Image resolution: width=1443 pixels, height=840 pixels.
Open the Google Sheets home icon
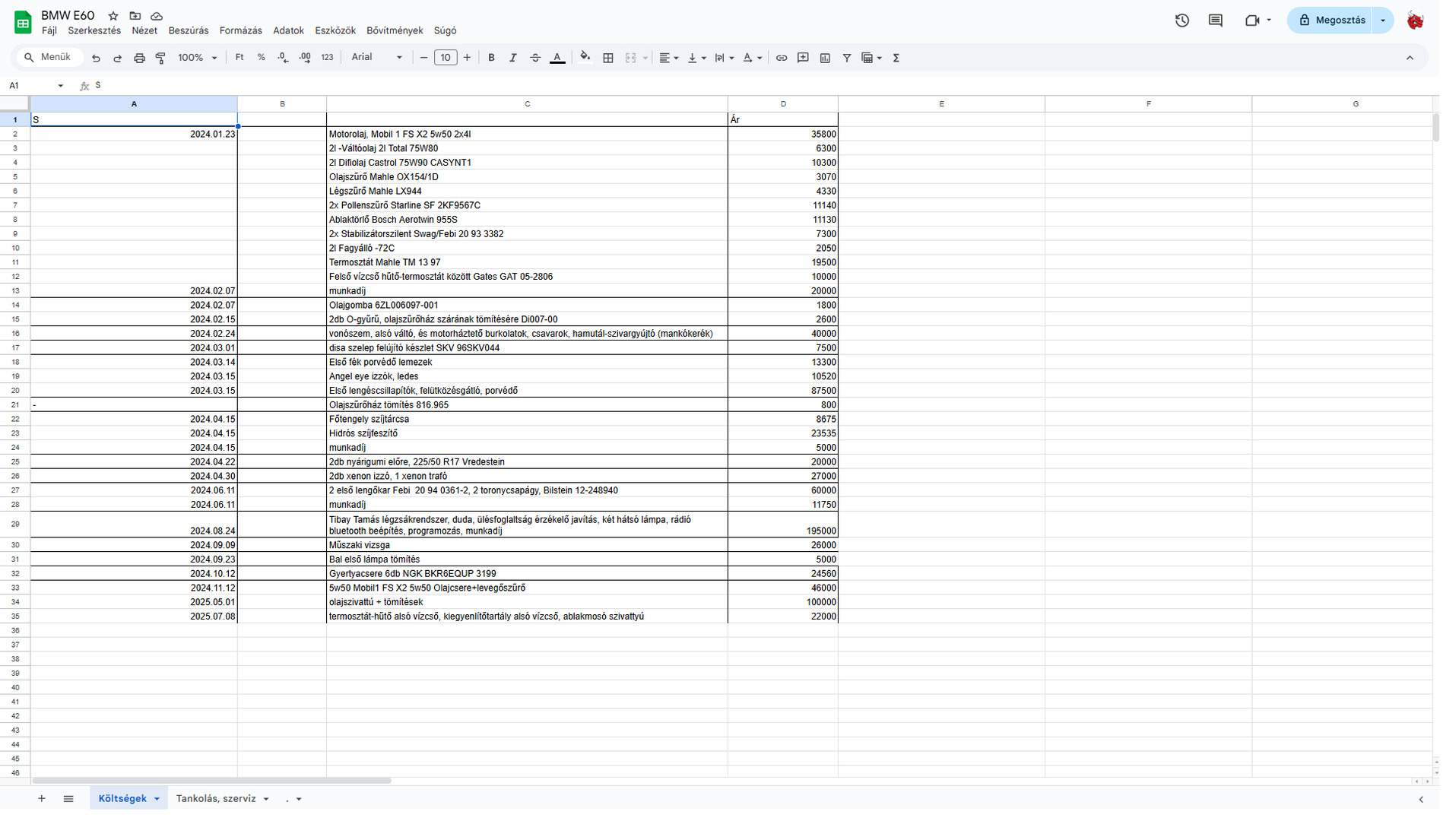23,22
